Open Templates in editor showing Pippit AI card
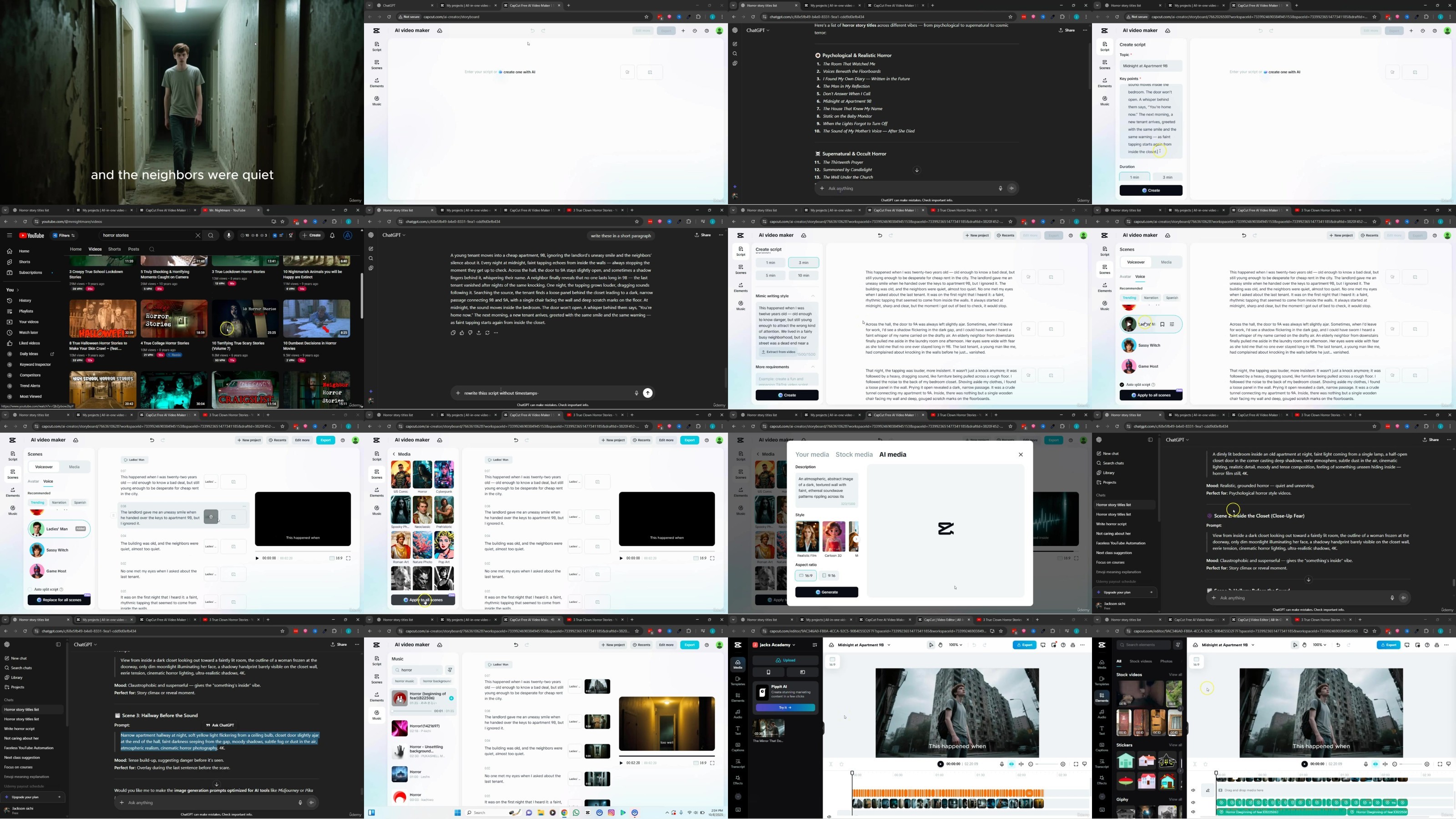This screenshot has height=819, width=1456. (738, 681)
